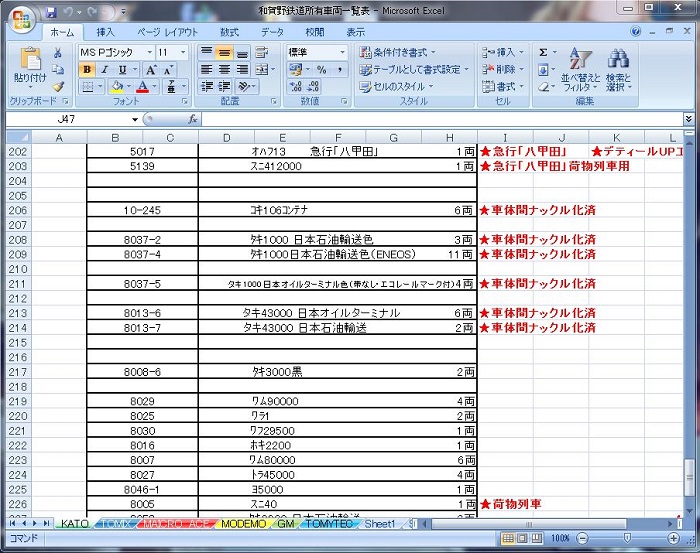700x553 pixels.
Task: Click merge and center cells icon
Action: [262, 69]
